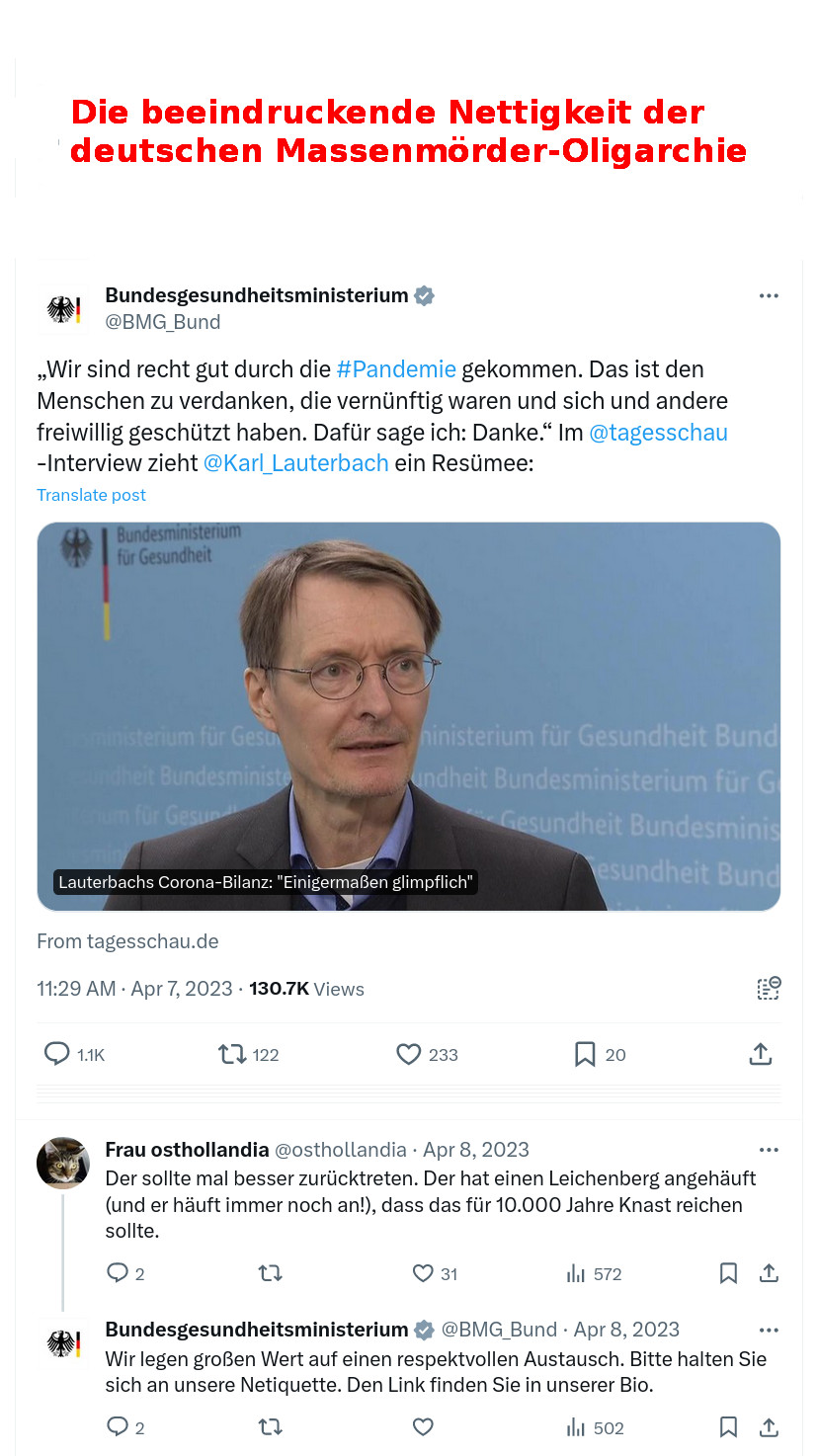Open three-dot menu on the BMG_Bund reply
This screenshot has height=1456, width=818.
tap(769, 1330)
